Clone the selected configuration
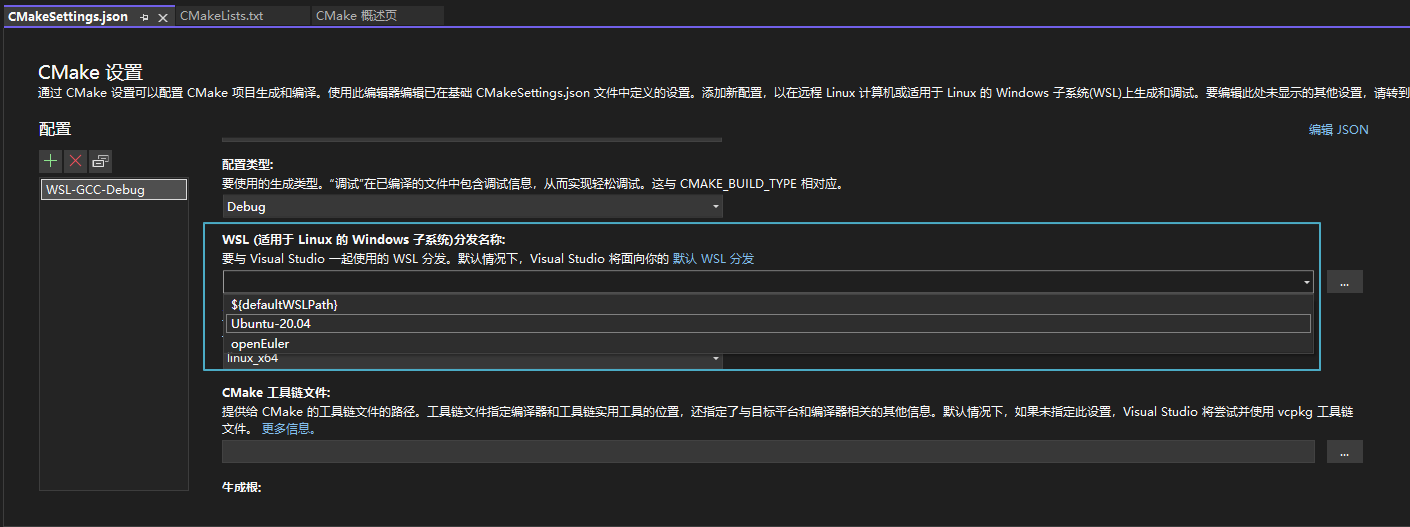The height and width of the screenshot is (527, 1410). coord(101,161)
